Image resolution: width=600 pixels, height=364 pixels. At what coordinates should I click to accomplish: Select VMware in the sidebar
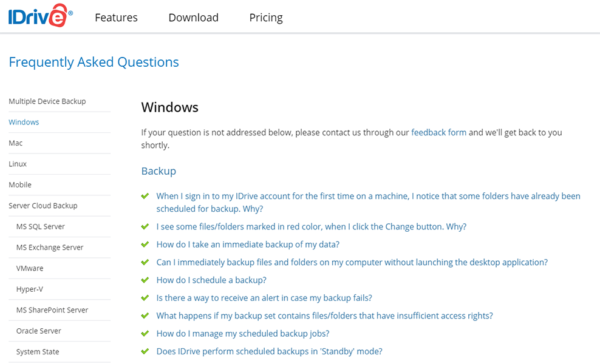[x=29, y=268]
